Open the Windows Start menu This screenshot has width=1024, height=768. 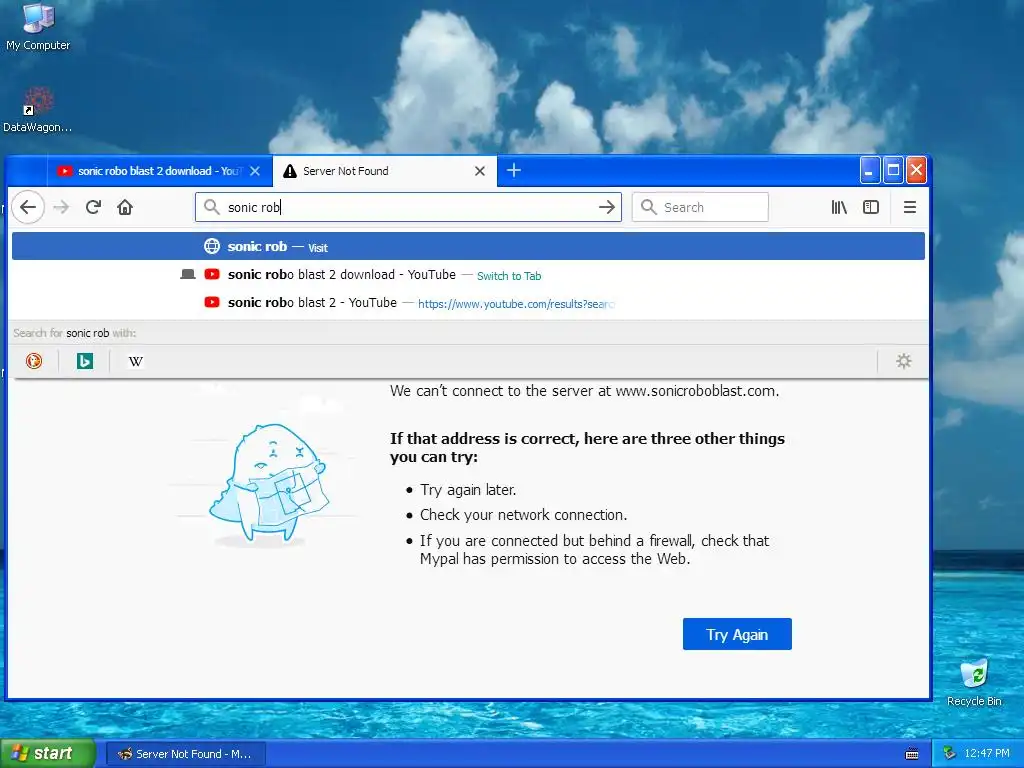[x=47, y=754]
